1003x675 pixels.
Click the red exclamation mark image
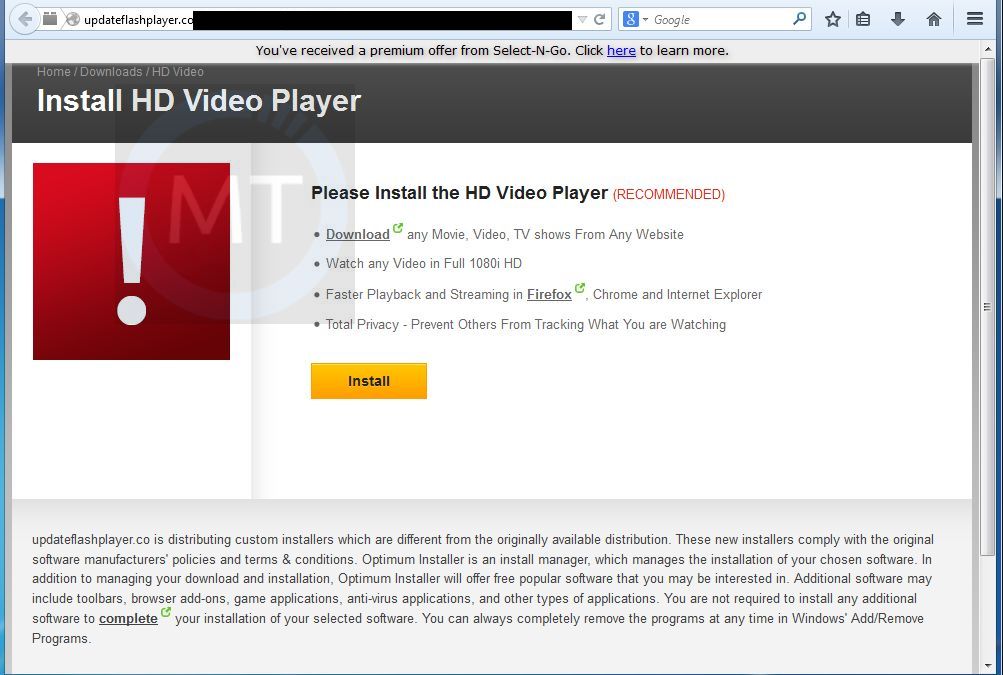tap(131, 261)
